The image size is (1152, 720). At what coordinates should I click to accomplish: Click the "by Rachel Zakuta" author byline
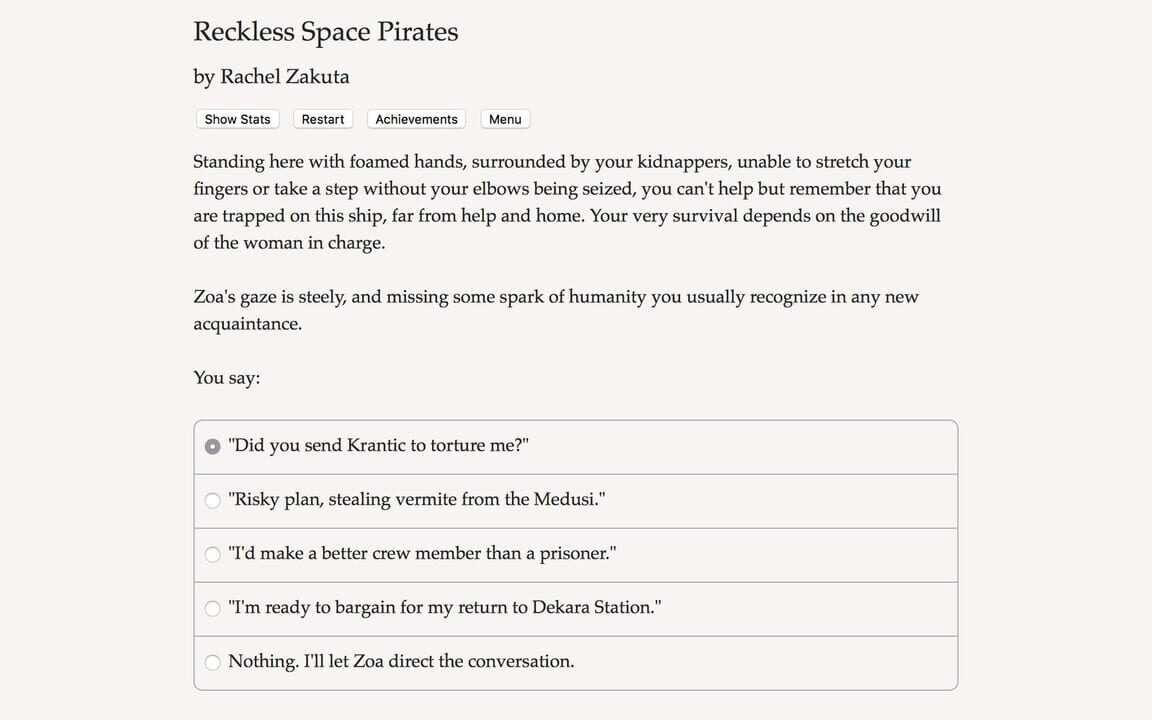tap(271, 77)
